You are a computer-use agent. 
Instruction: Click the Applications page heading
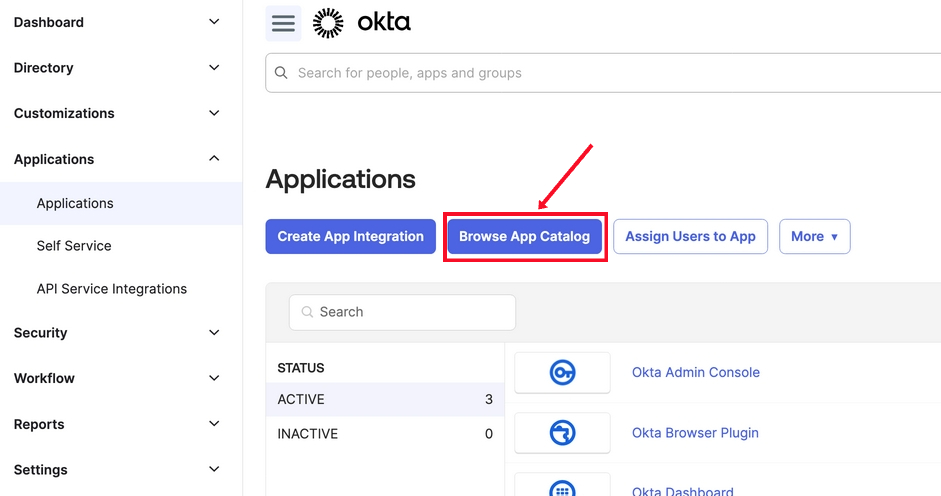(x=340, y=179)
